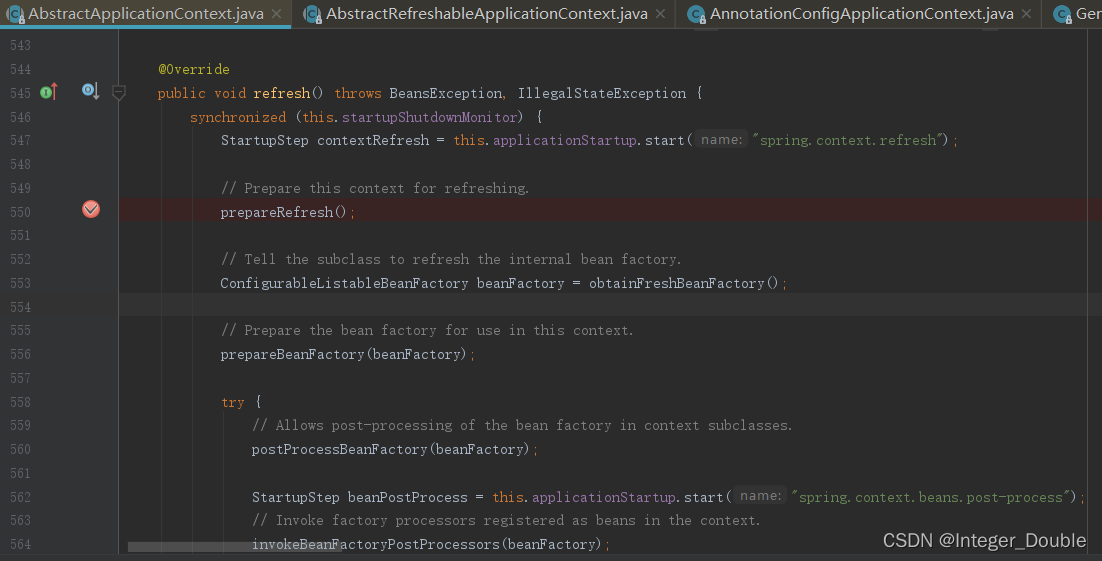Click overridden-method gutter icon on line 545
The width and height of the screenshot is (1102, 561).
(91, 91)
